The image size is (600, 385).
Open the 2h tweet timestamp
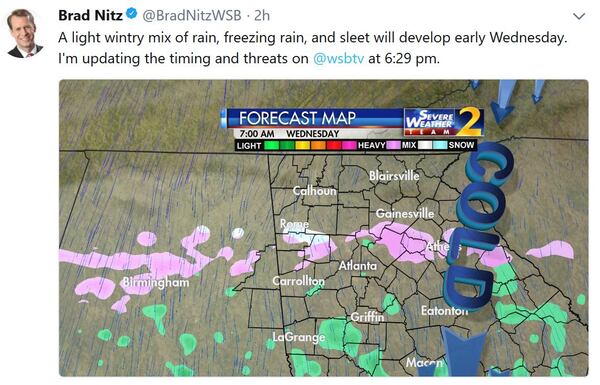click(x=262, y=15)
